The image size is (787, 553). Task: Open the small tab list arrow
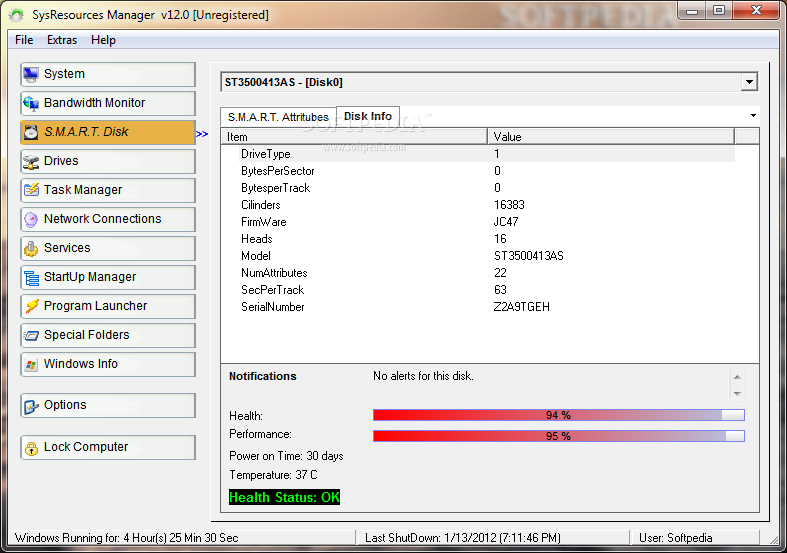click(753, 116)
